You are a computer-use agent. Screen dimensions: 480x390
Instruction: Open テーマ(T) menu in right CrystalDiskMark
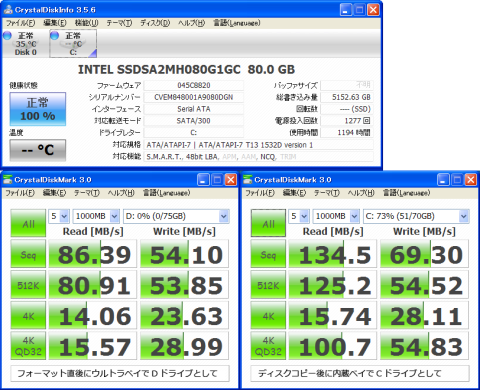[327, 193]
